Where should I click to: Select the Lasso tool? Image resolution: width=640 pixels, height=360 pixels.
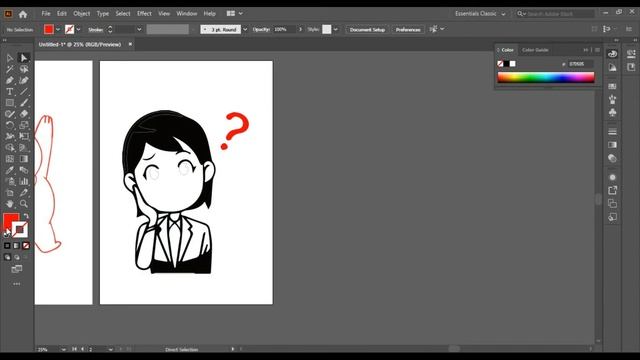24,69
